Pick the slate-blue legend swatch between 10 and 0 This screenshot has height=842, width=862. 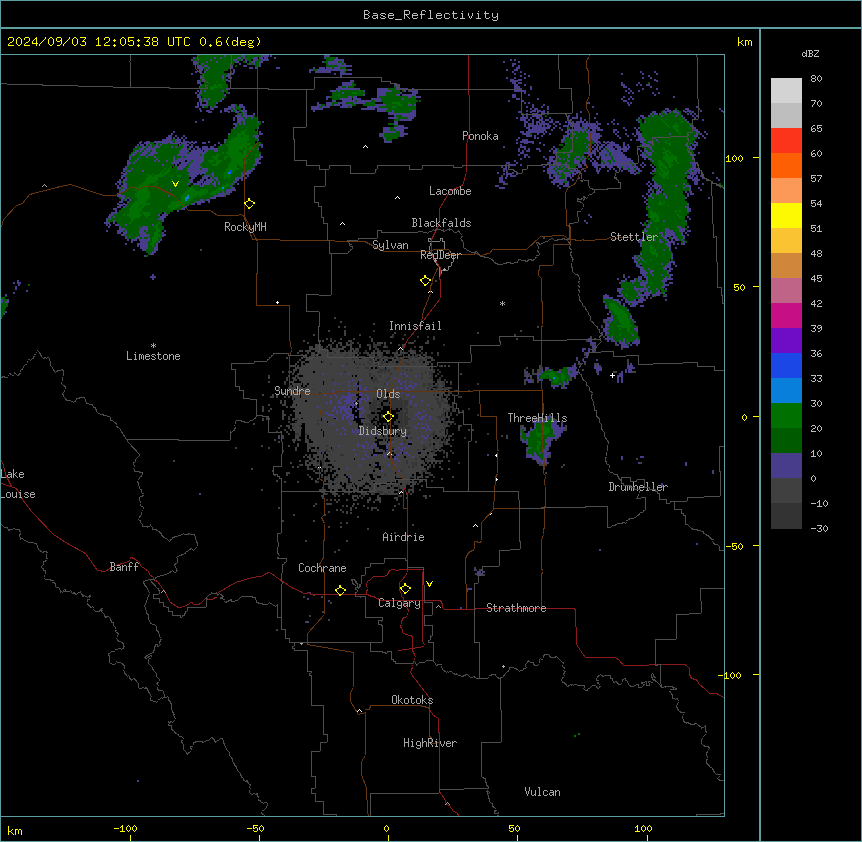(786, 466)
